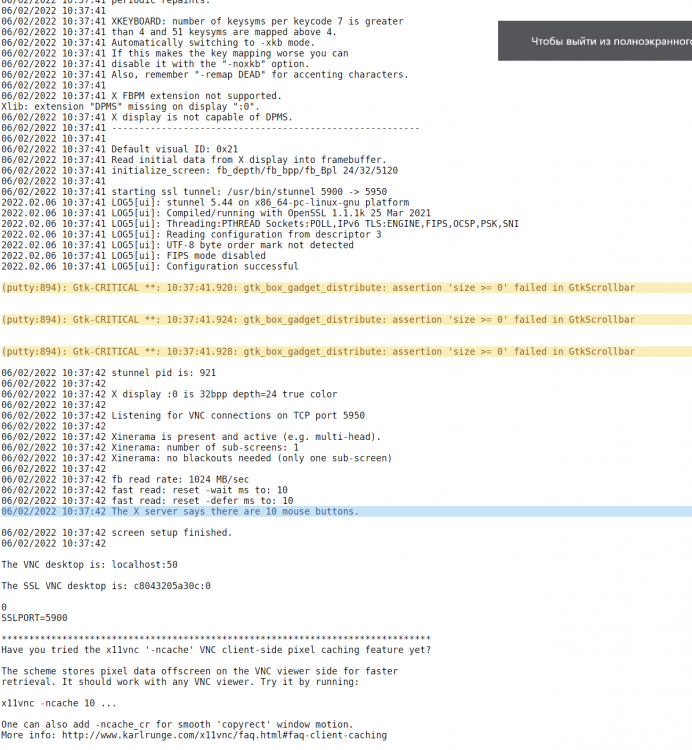Click the Russian fullscreen exit notification banner
Viewport: 692px width, 750px height.
point(595,41)
